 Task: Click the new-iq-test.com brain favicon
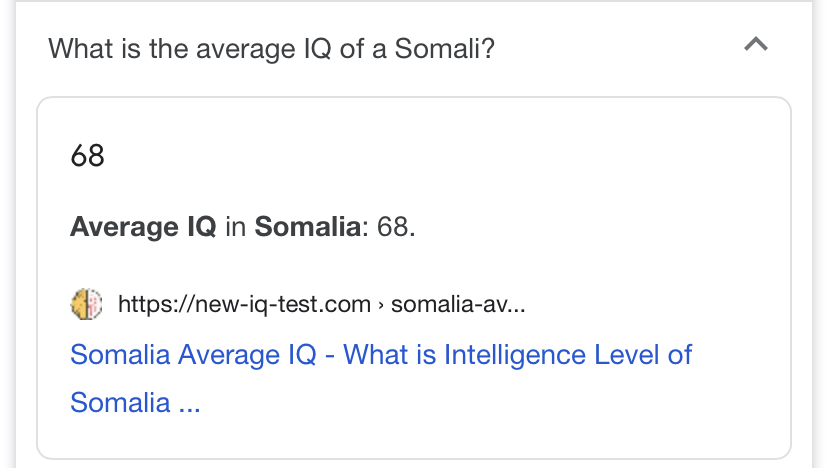87,304
